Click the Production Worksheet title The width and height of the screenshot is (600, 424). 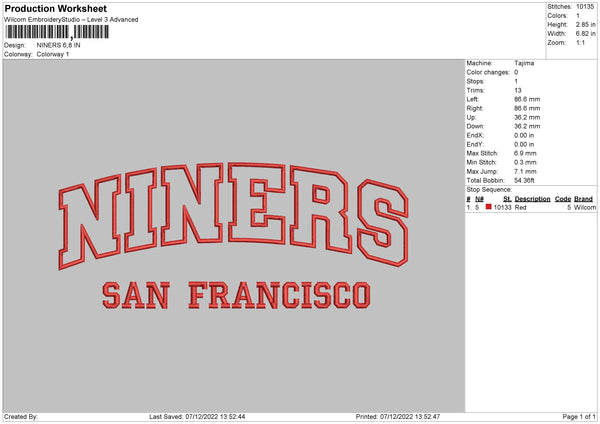(55, 8)
